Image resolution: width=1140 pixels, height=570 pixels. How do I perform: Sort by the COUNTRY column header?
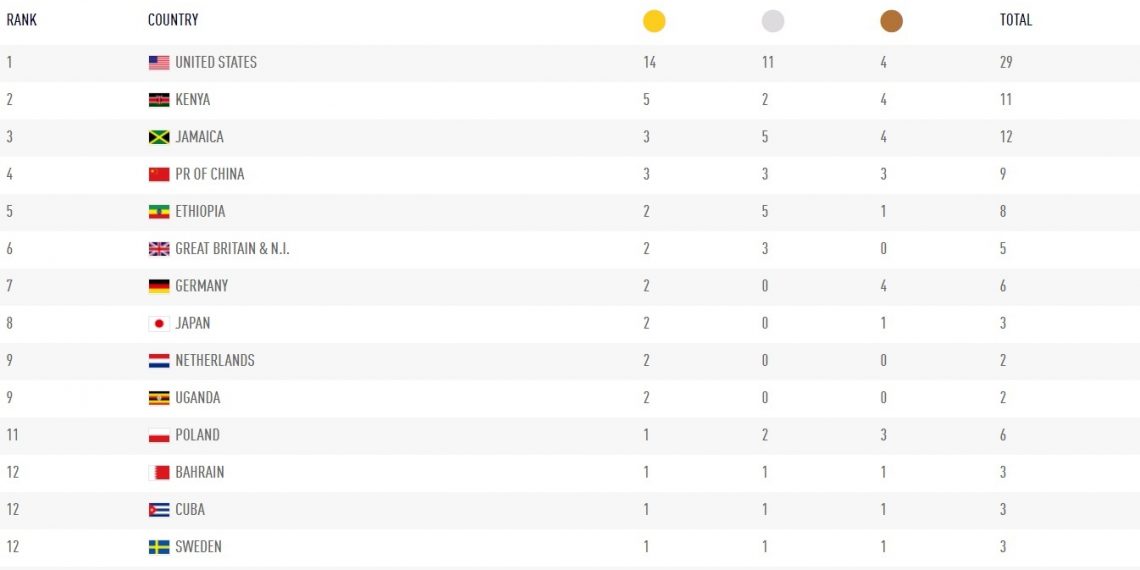coord(173,20)
